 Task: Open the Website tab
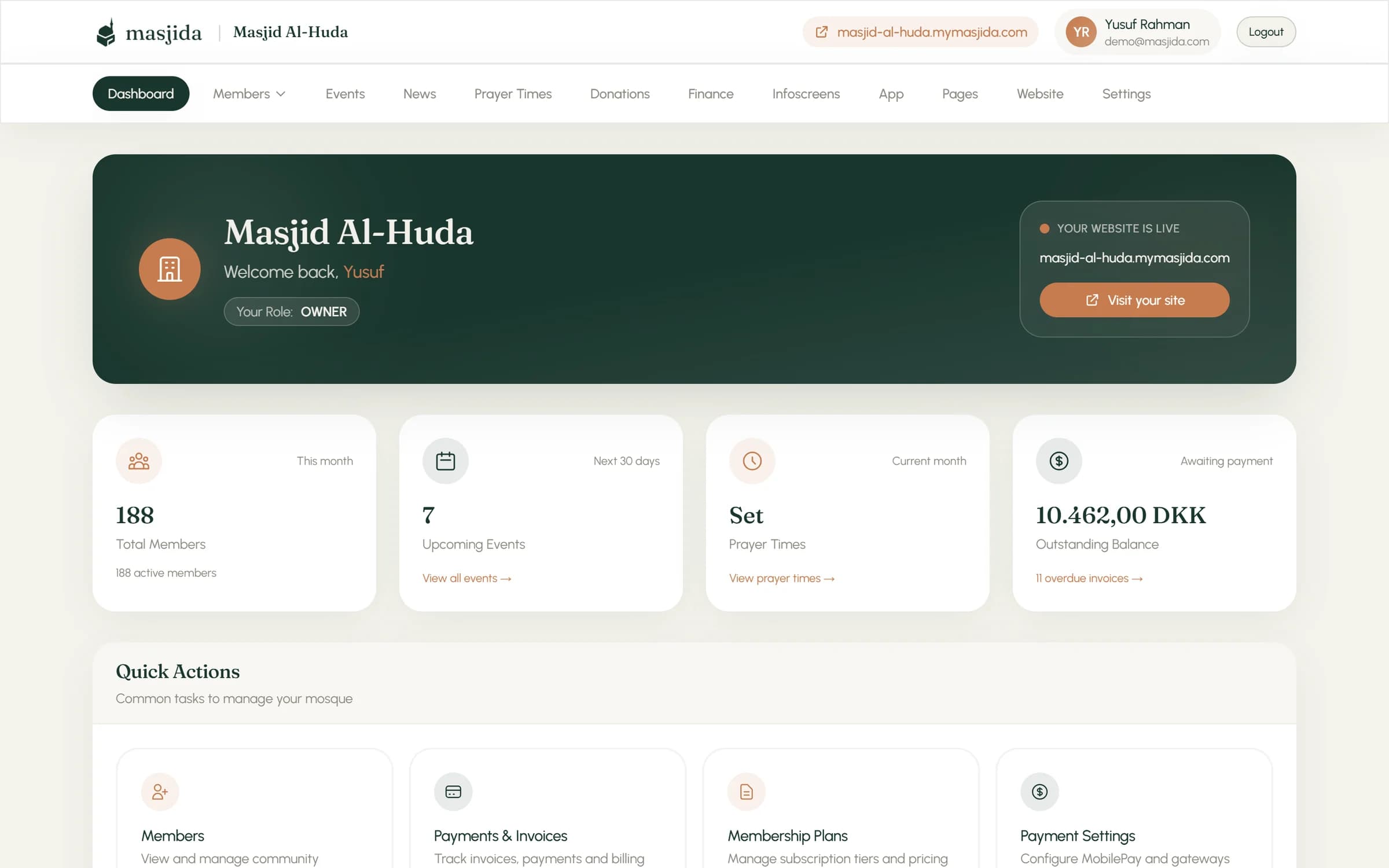[1040, 93]
